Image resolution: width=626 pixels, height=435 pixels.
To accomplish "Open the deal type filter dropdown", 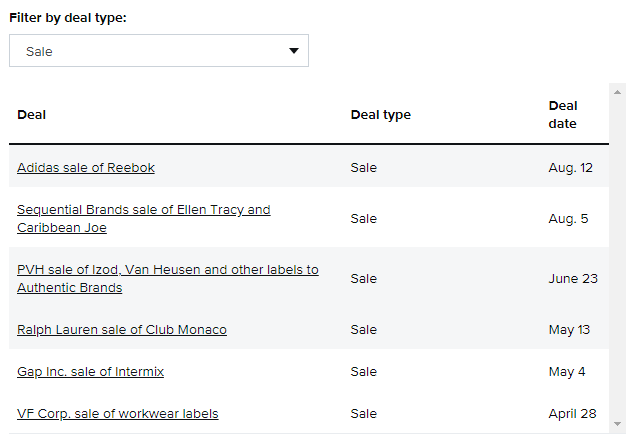I will 158,51.
